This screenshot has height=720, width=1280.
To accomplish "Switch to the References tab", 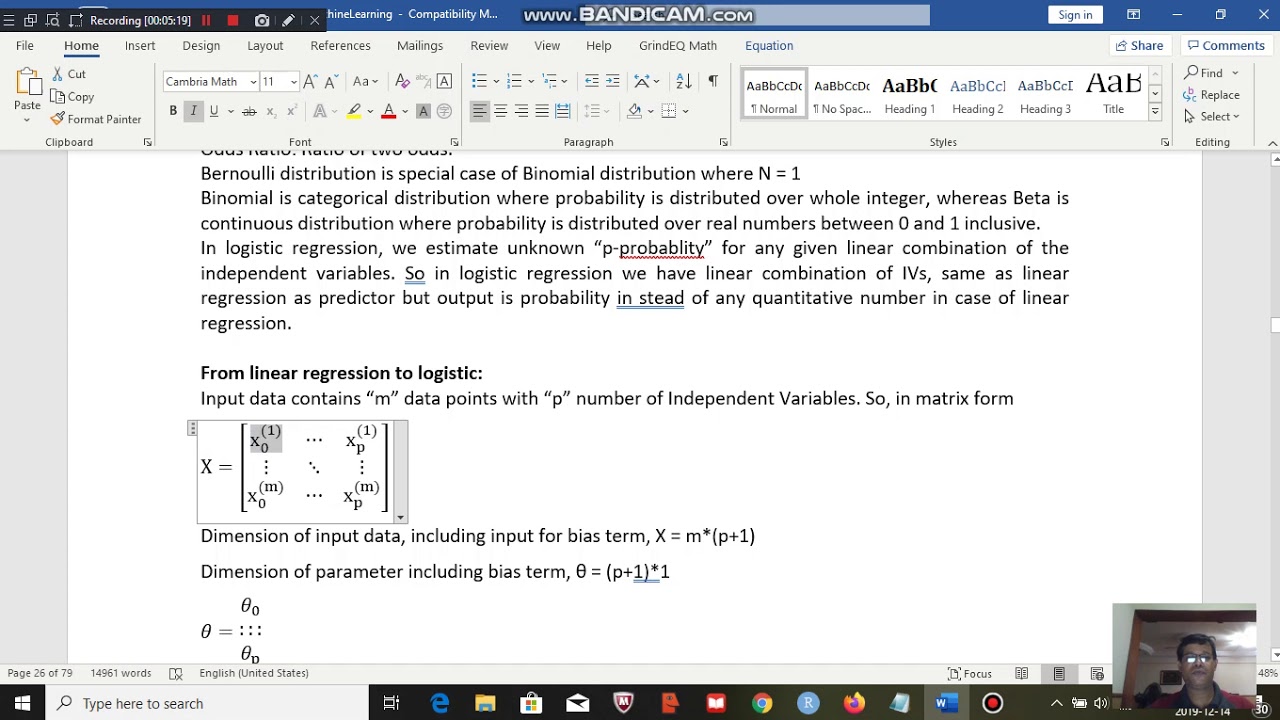I will (x=340, y=46).
